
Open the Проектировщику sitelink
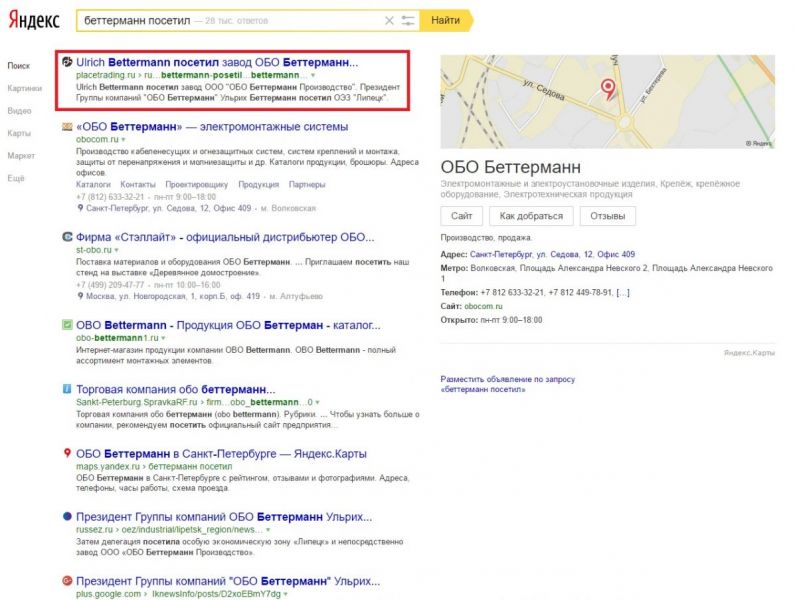click(197, 185)
